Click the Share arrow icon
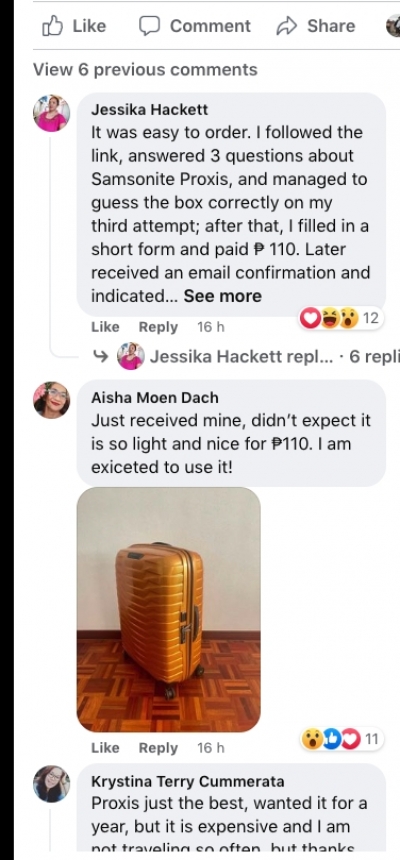 point(286,26)
